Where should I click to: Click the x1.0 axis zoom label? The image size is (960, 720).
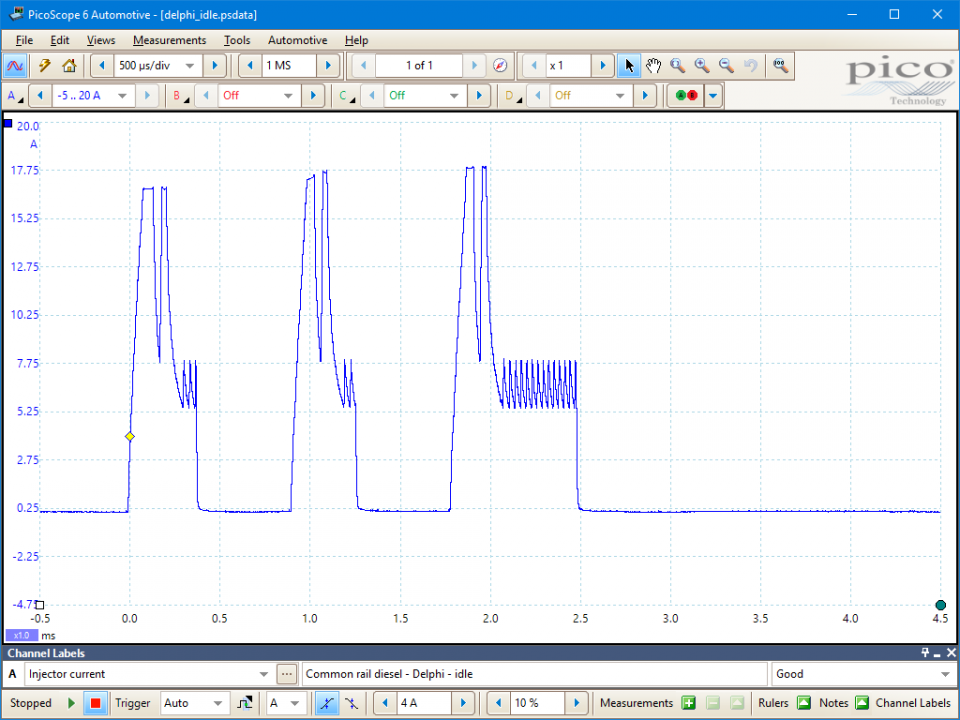(22, 636)
